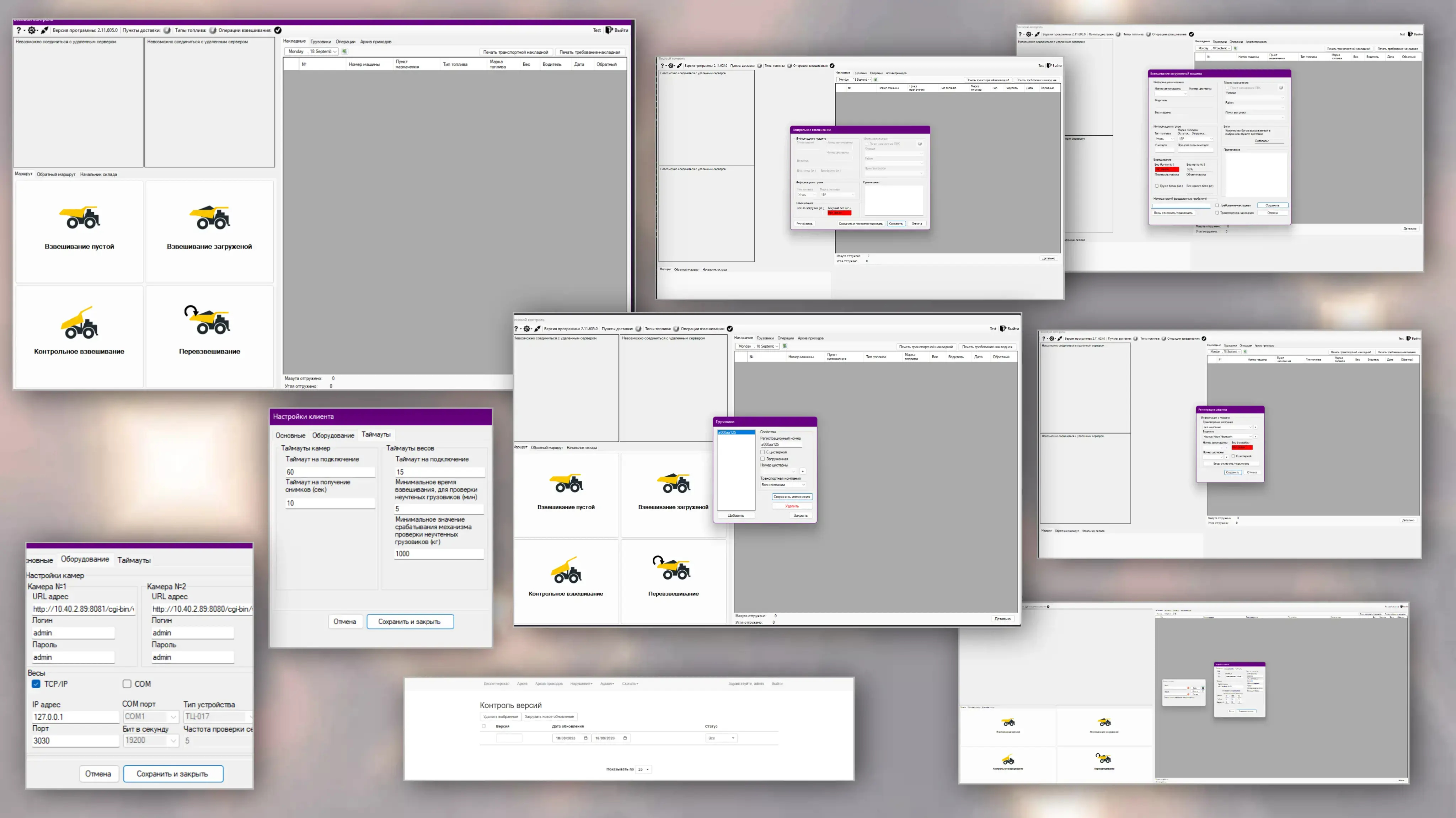Open 'Транспортная компания' dropdown showing Без компании

tap(783, 485)
